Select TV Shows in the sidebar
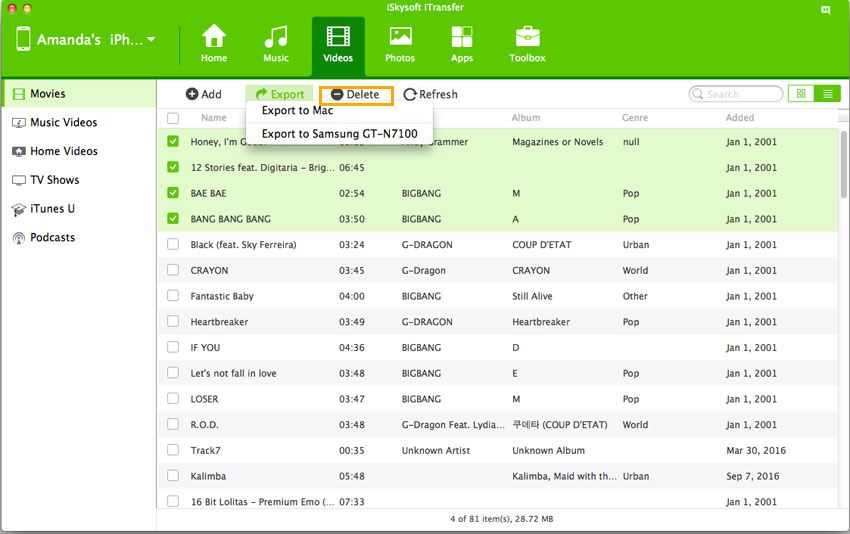 pos(79,180)
